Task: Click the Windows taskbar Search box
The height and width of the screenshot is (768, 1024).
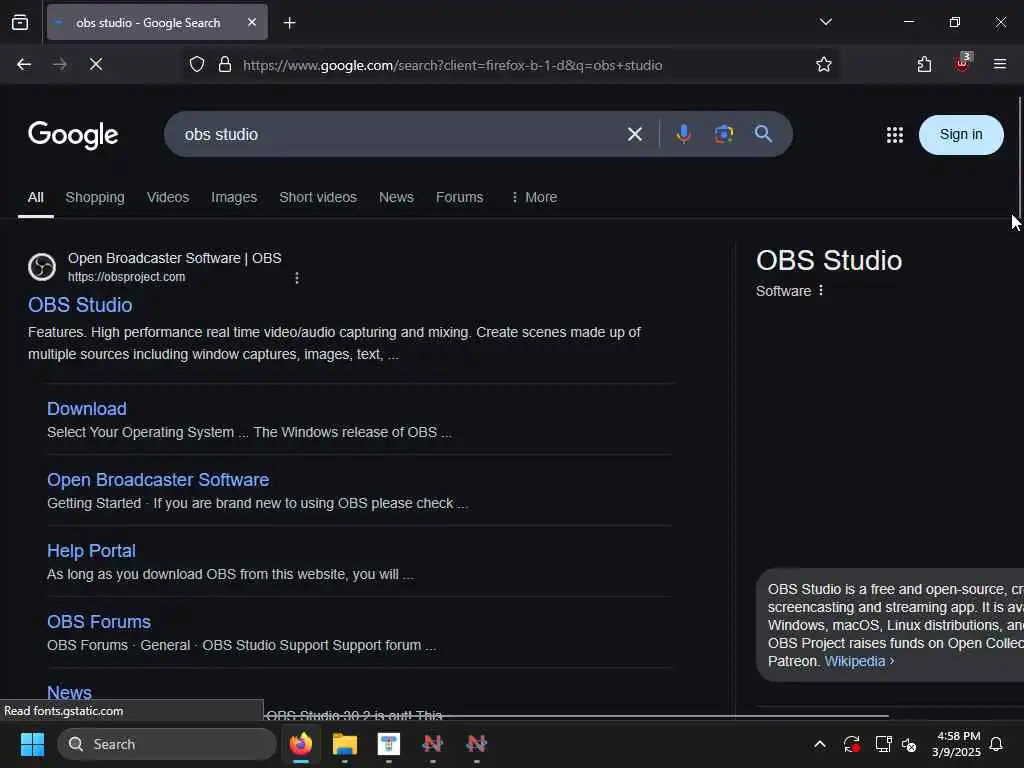Action: tap(167, 744)
